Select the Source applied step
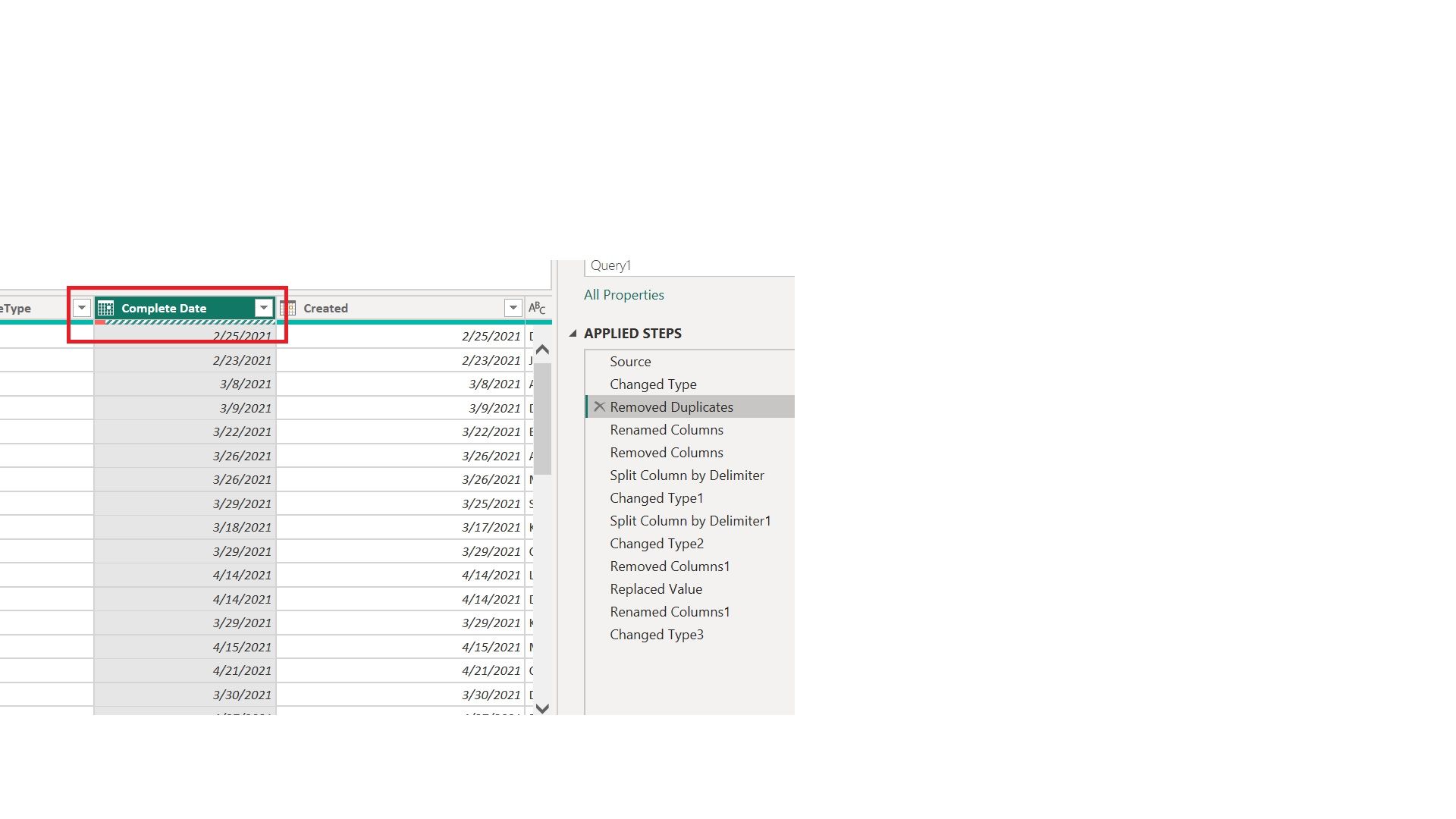This screenshot has height=819, width=1456. coord(690,362)
